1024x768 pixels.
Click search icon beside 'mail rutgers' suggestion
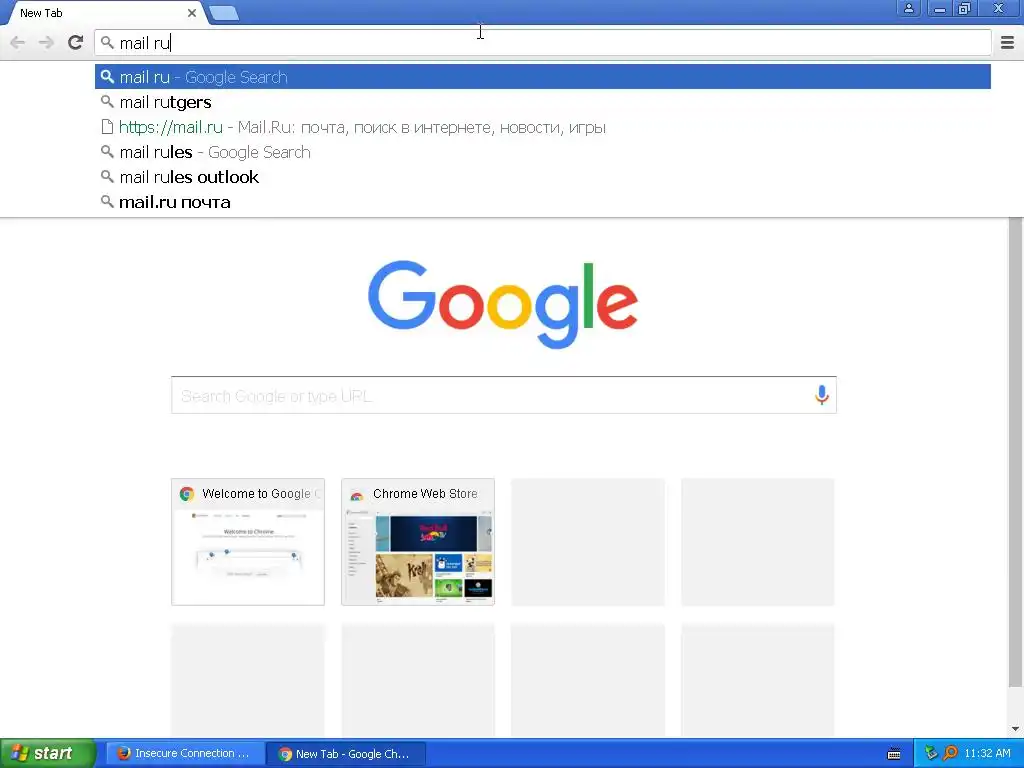pos(107,102)
